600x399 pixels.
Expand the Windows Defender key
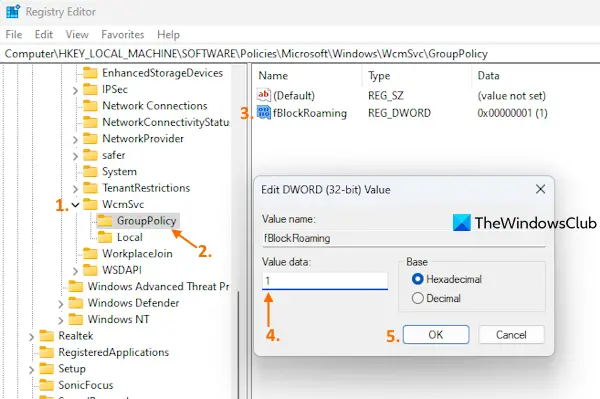coord(61,304)
